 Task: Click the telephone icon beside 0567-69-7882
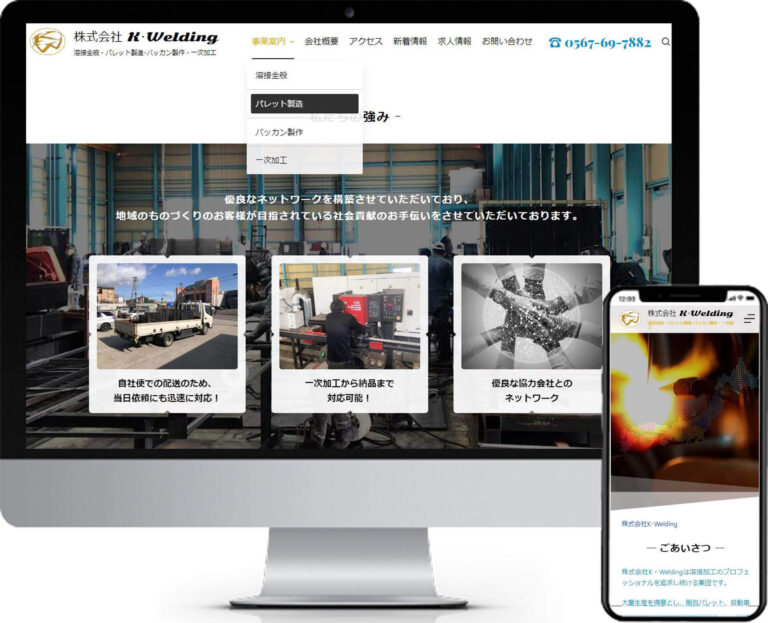(x=554, y=43)
